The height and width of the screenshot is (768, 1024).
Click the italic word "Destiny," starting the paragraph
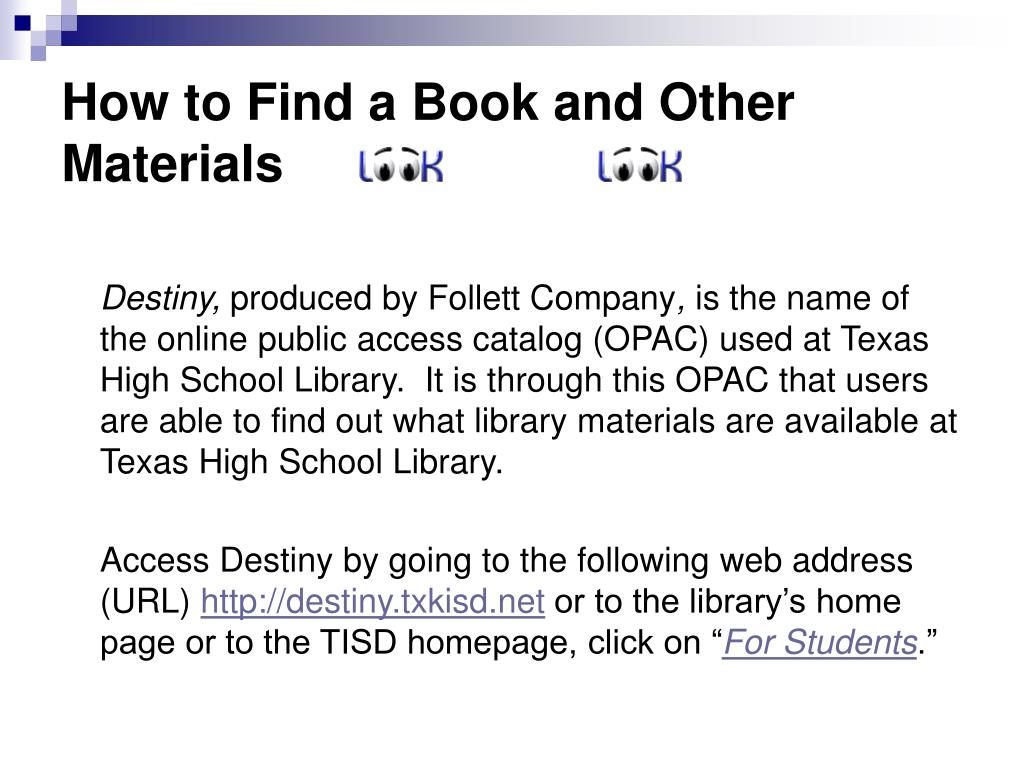(161, 299)
